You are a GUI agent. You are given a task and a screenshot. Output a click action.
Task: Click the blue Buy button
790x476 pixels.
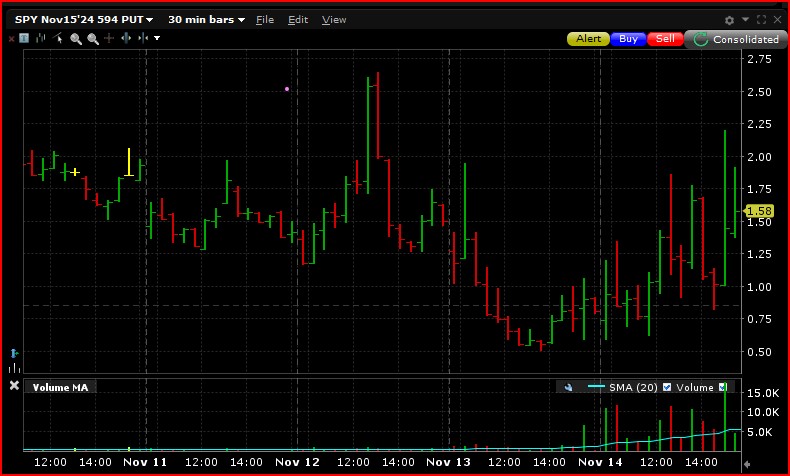628,39
